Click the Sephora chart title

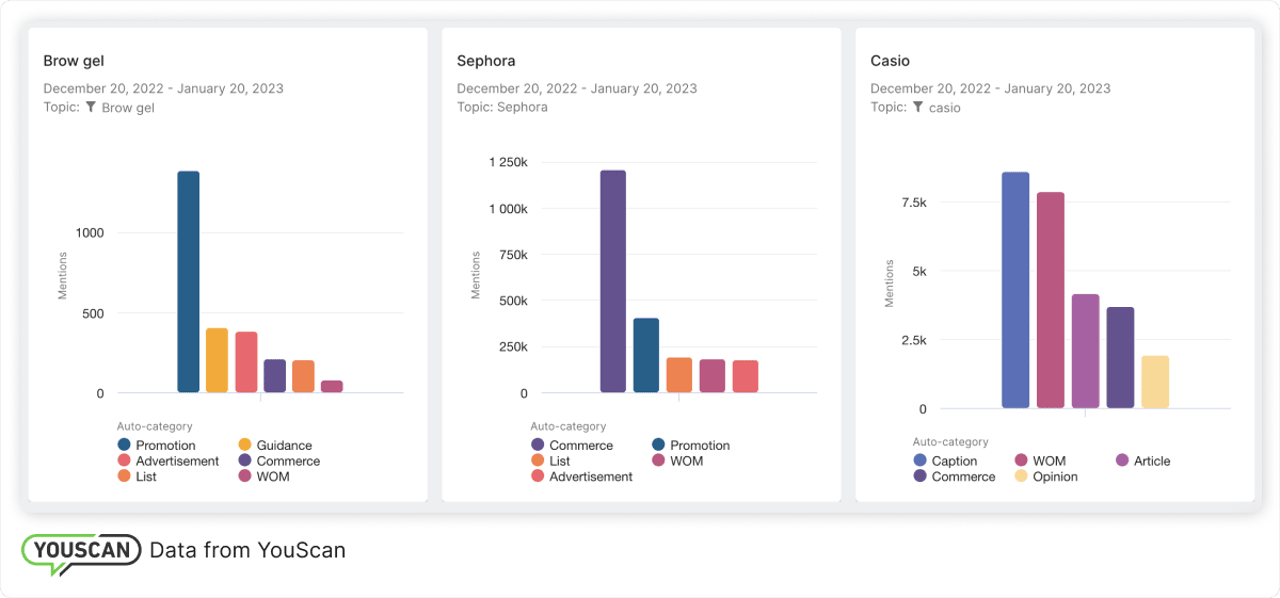[486, 61]
